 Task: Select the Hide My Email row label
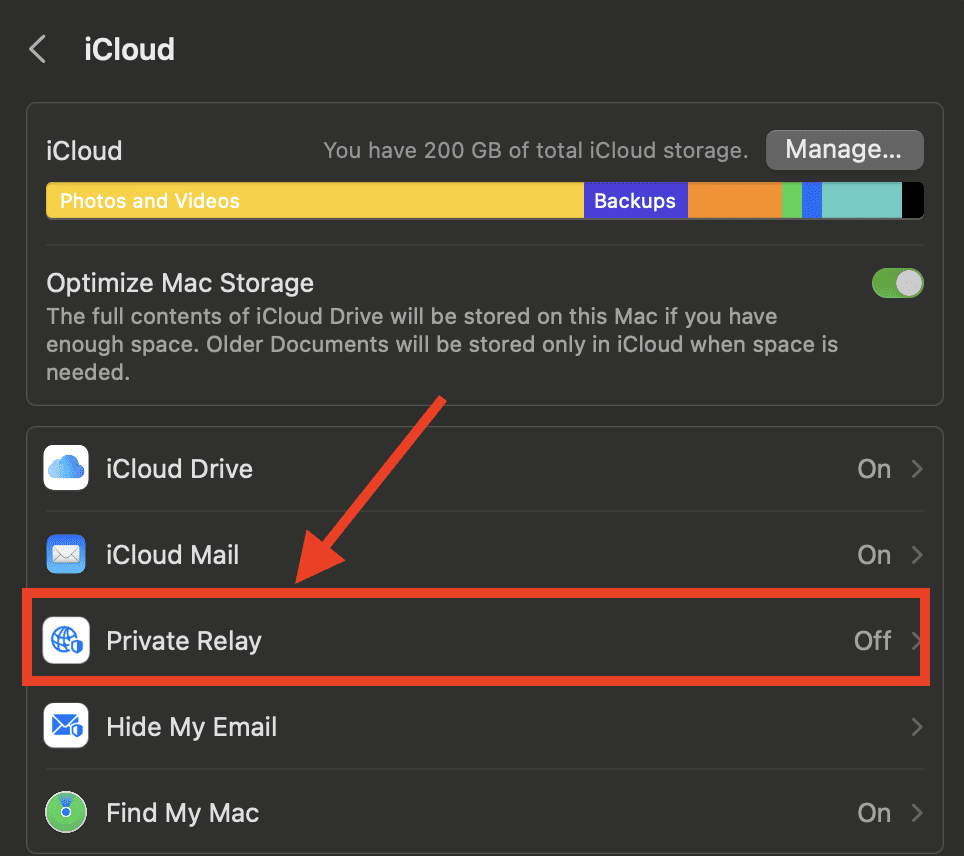click(191, 727)
